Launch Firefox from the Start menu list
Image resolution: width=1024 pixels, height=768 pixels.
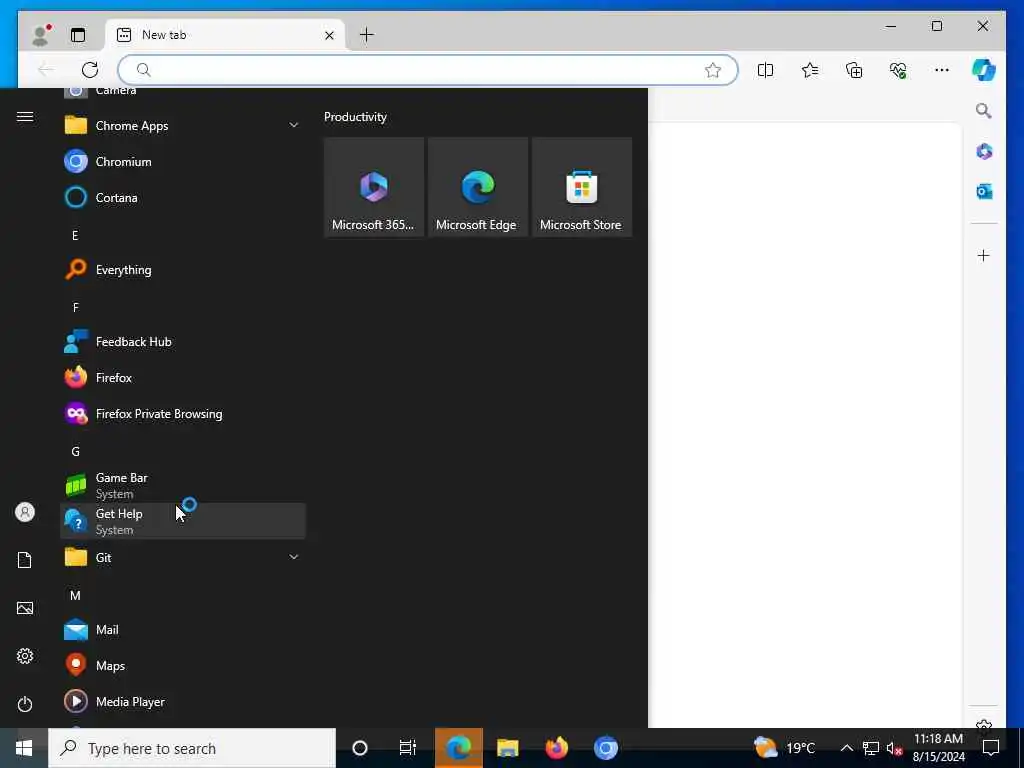183,377
